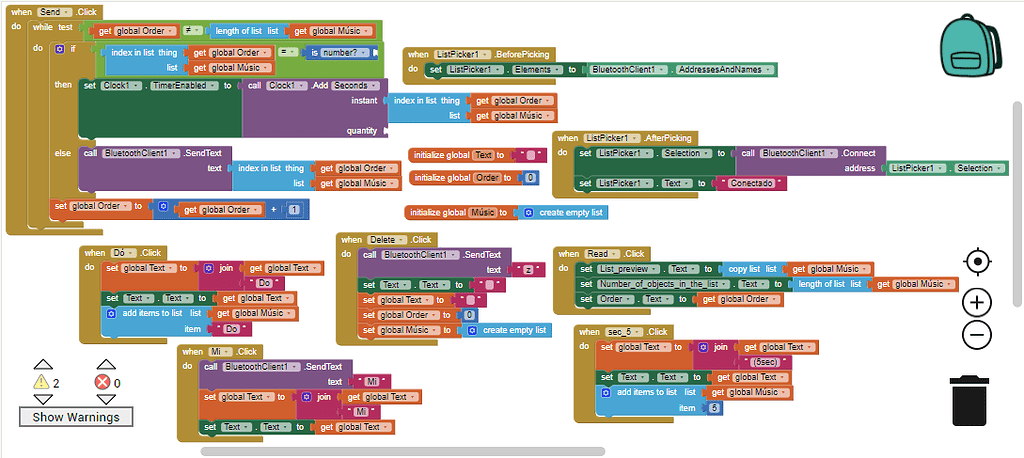Open gear on join block in Mi.Click
The width and height of the screenshot is (1024, 458).
[x=307, y=397]
